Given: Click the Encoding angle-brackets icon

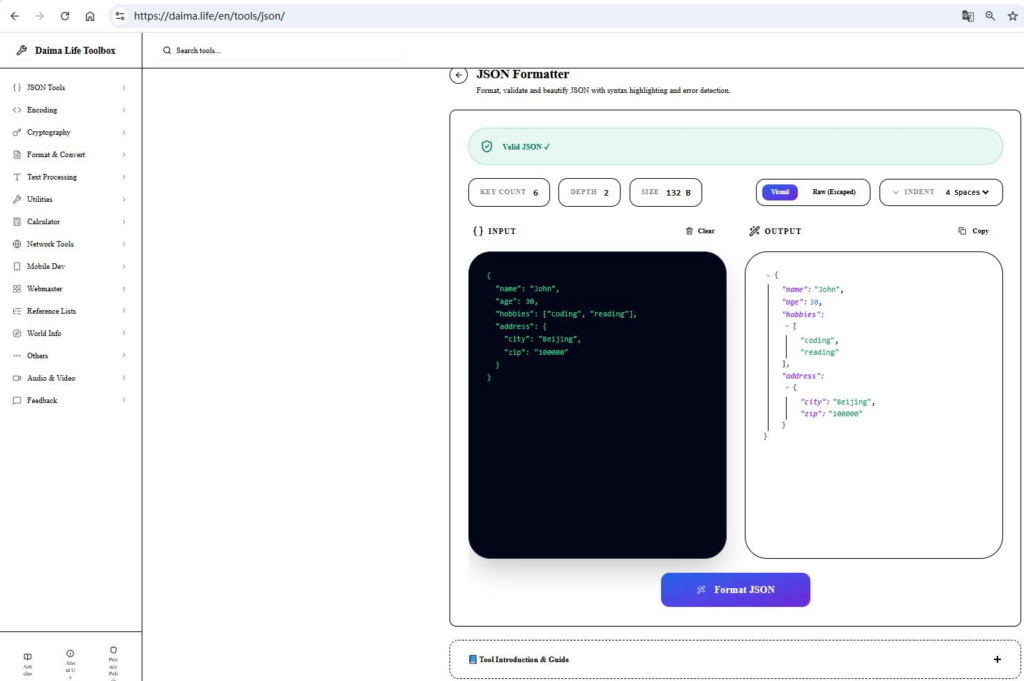Looking at the screenshot, I should 17,110.
